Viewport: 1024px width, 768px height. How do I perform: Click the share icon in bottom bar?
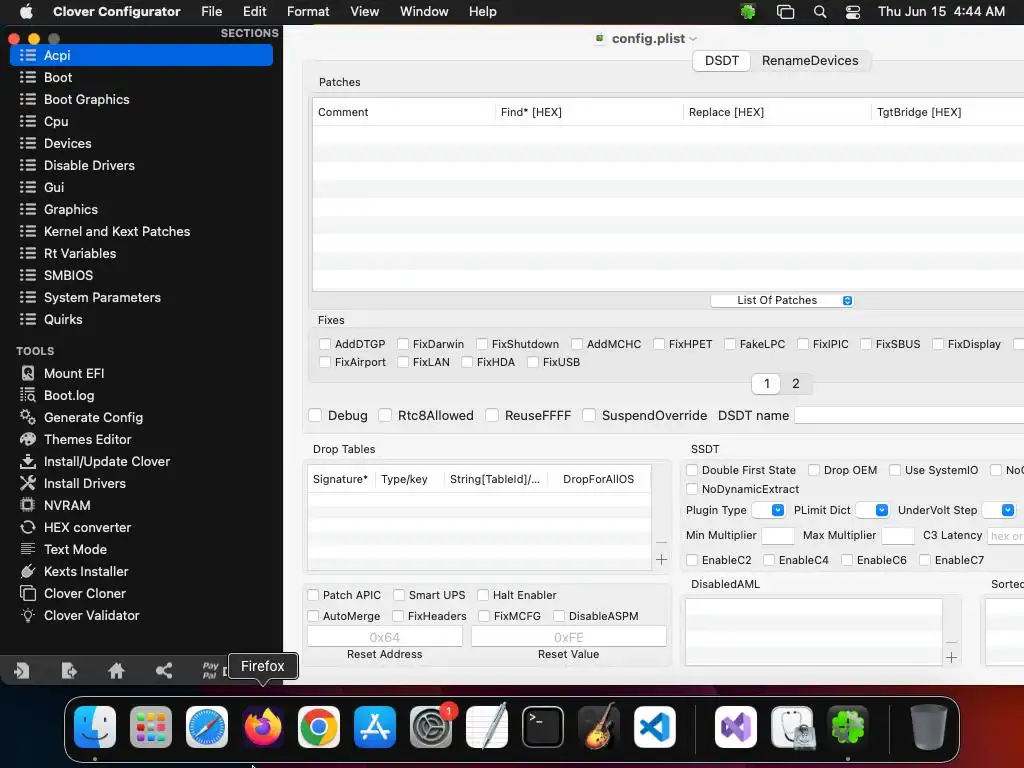pos(164,670)
